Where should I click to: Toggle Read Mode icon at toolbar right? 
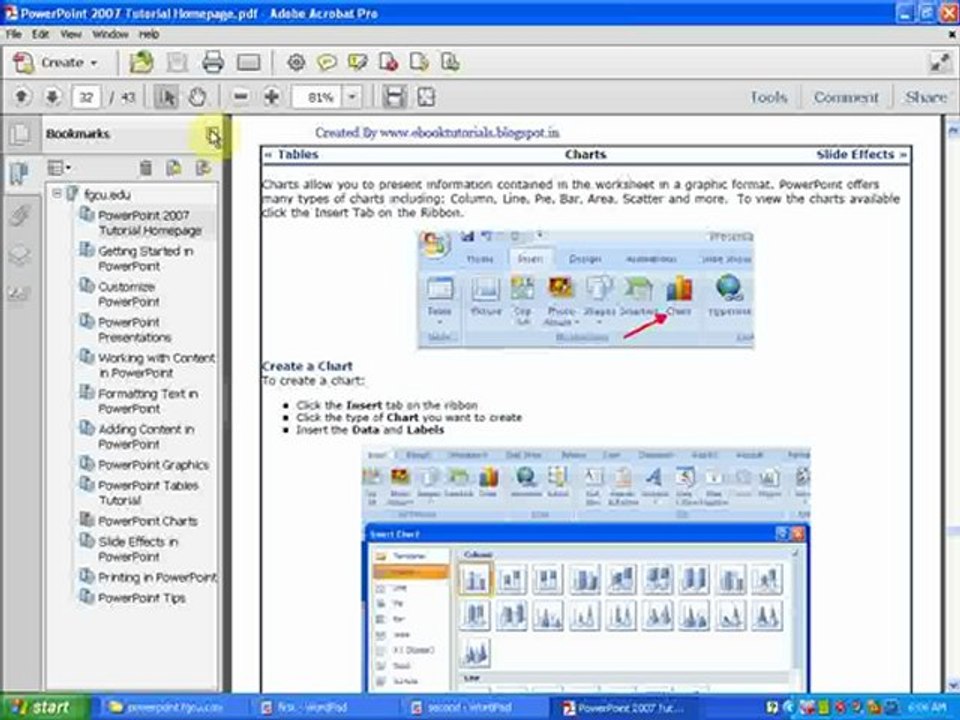[x=940, y=62]
